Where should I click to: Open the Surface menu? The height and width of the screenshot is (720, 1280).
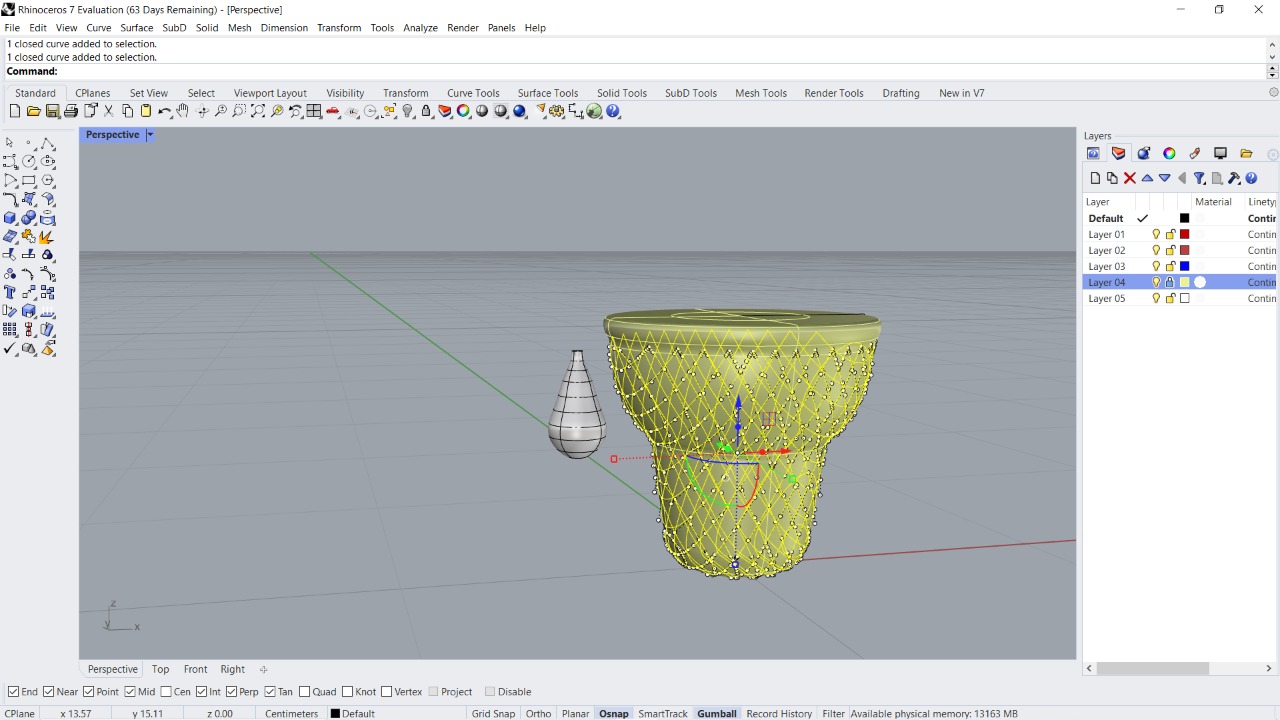(137, 28)
